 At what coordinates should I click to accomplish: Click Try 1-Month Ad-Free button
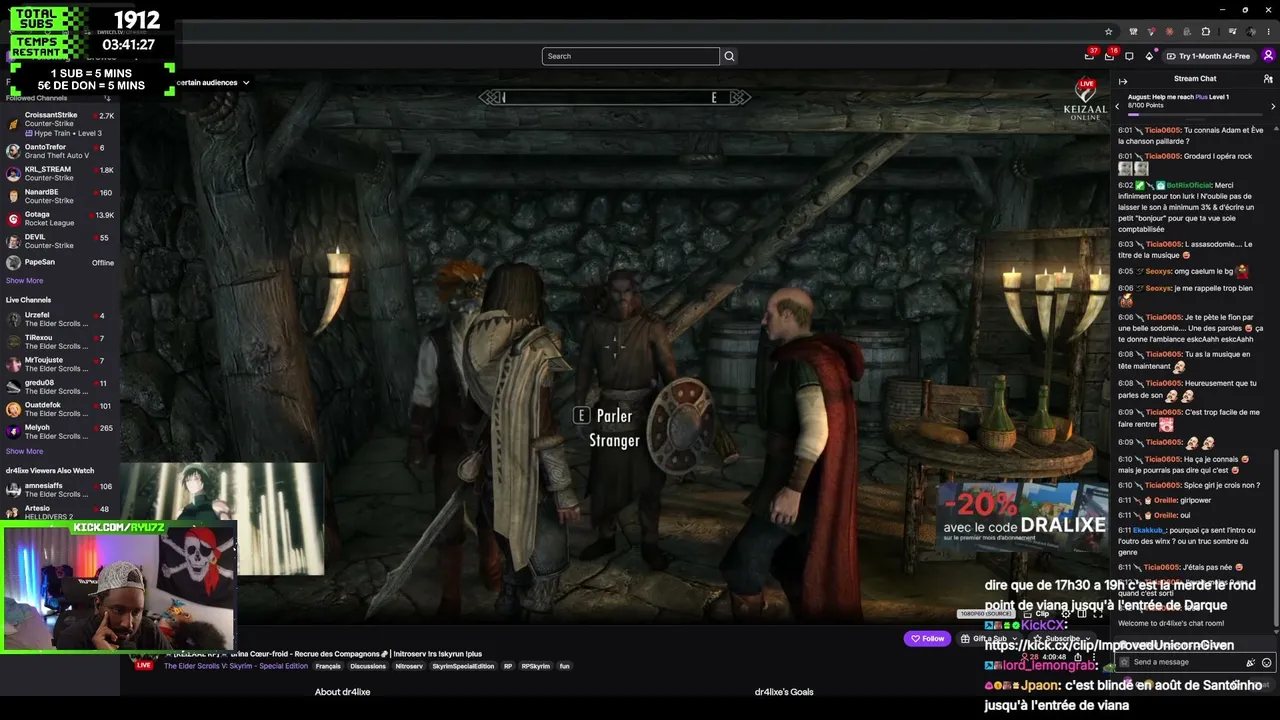coord(1208,56)
